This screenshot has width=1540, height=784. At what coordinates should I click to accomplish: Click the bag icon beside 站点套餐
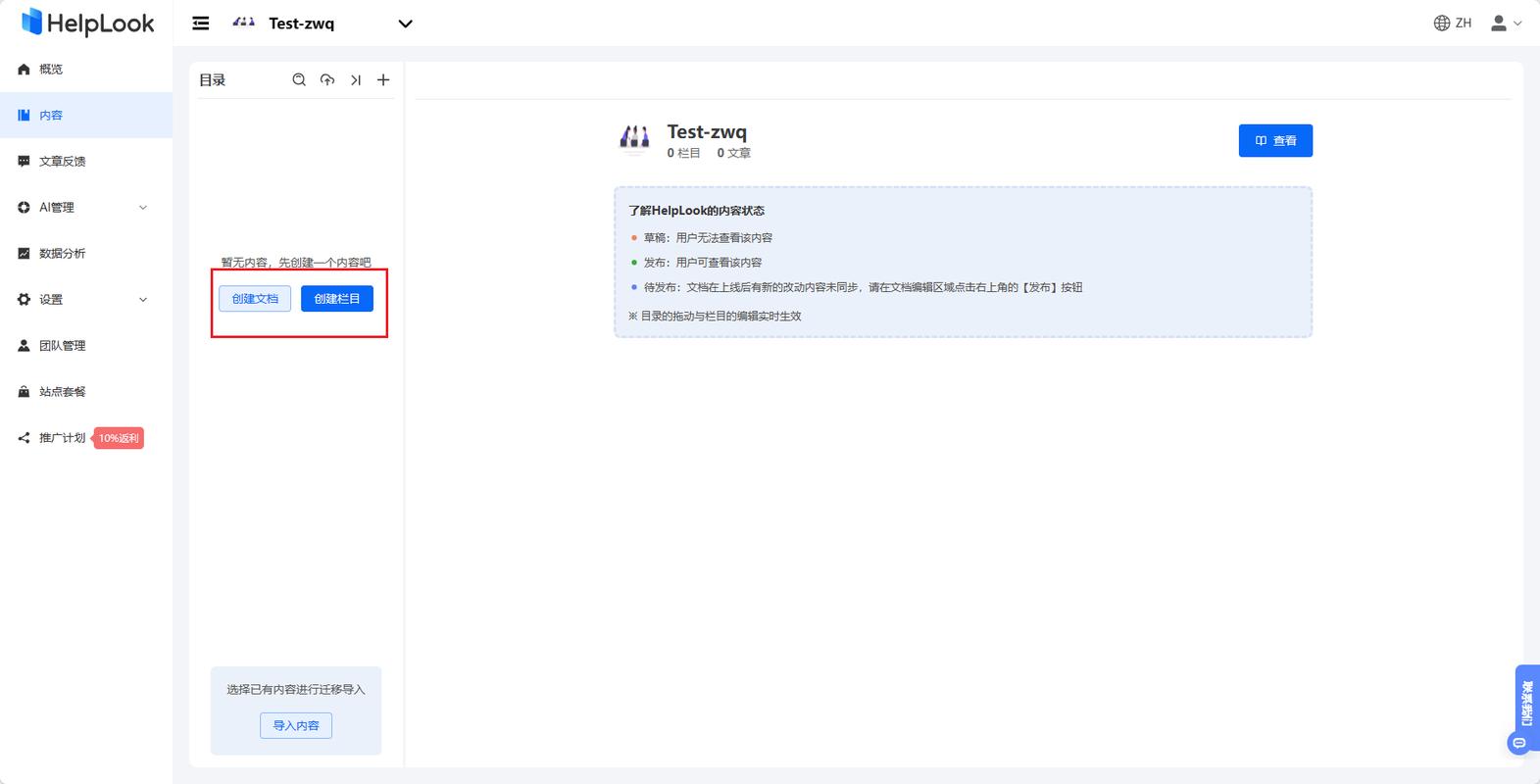coord(24,392)
